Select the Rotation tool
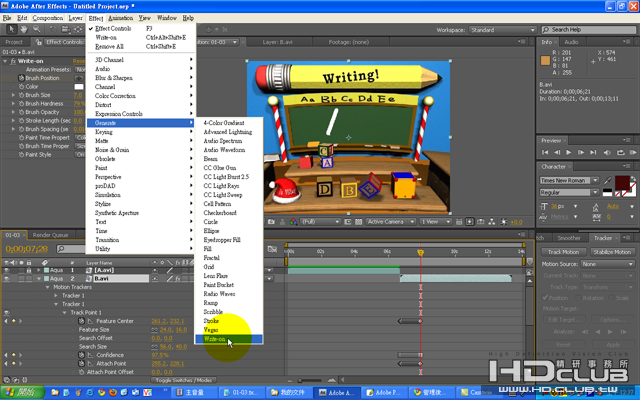This screenshot has width=640, height=400. [x=53, y=29]
